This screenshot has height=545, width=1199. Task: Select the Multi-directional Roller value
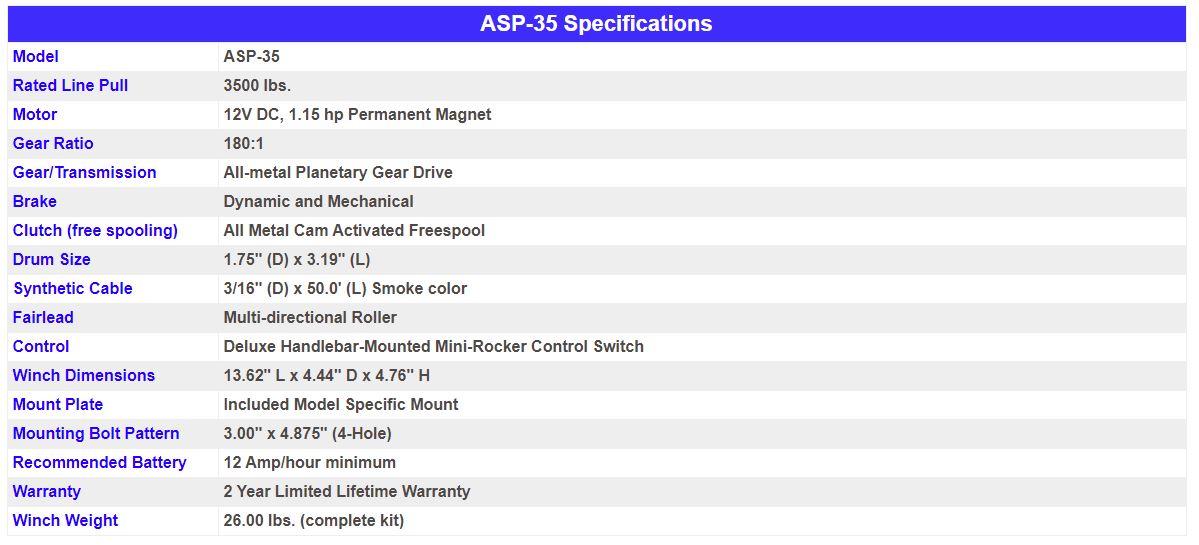coord(310,317)
